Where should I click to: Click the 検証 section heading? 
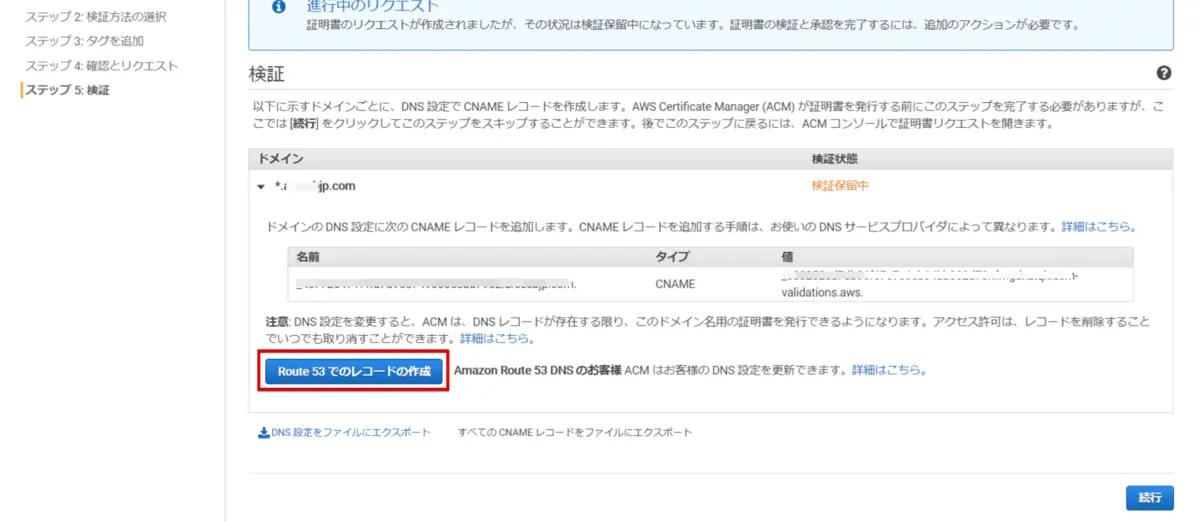click(268, 74)
